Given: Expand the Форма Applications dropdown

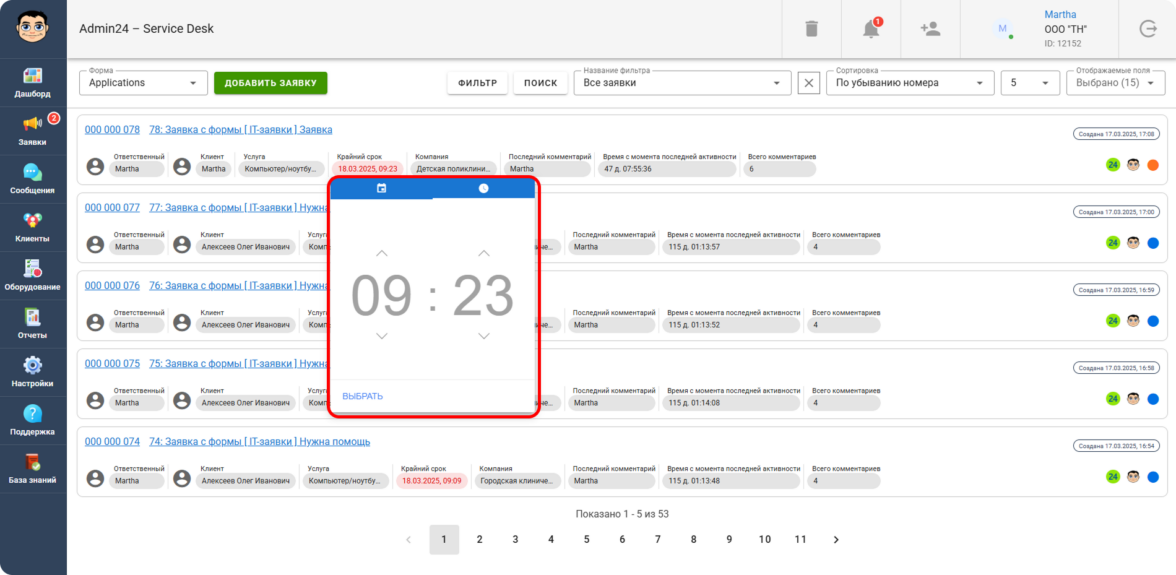Looking at the screenshot, I should [143, 83].
